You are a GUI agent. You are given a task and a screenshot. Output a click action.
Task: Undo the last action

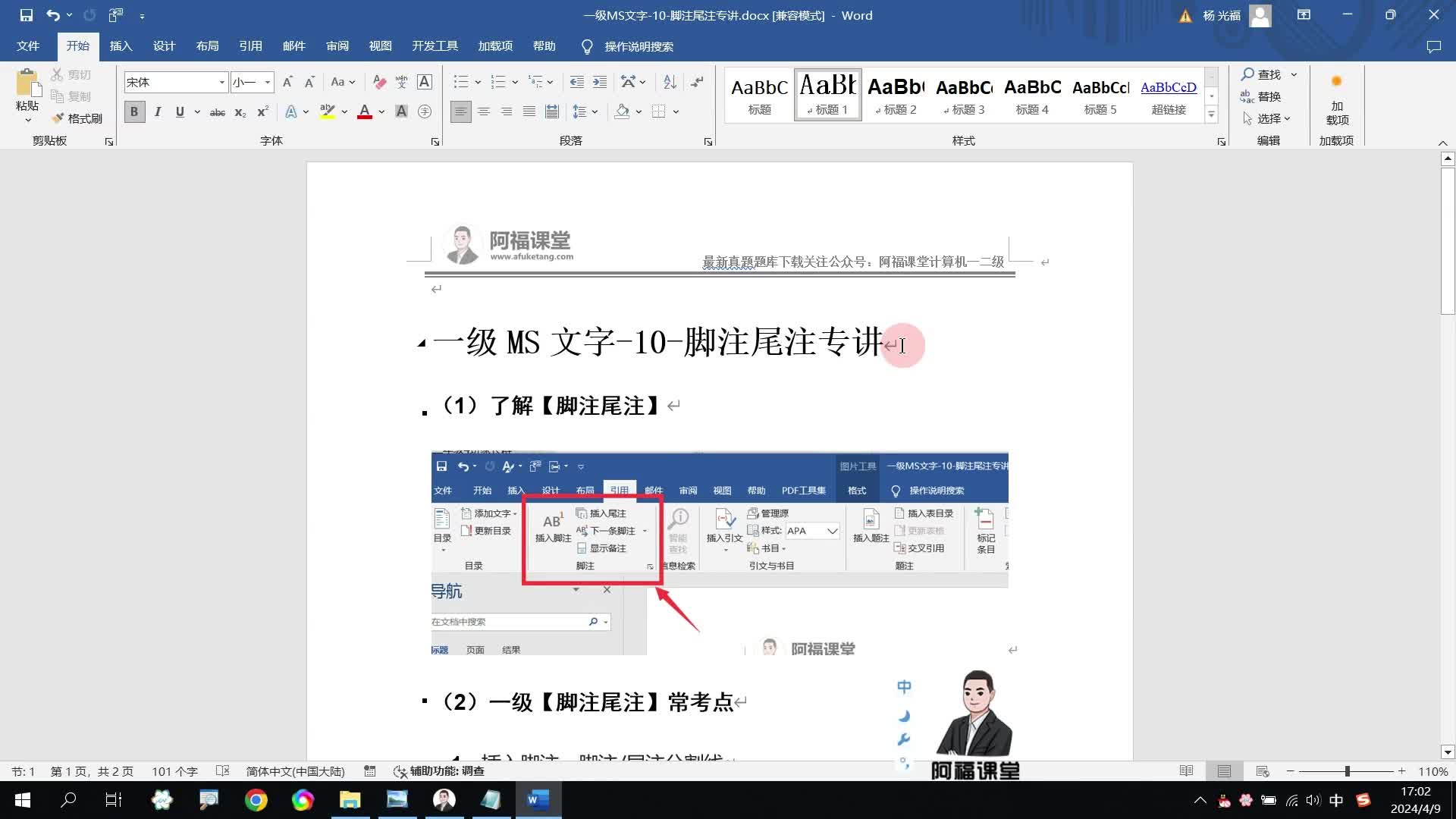(52, 15)
